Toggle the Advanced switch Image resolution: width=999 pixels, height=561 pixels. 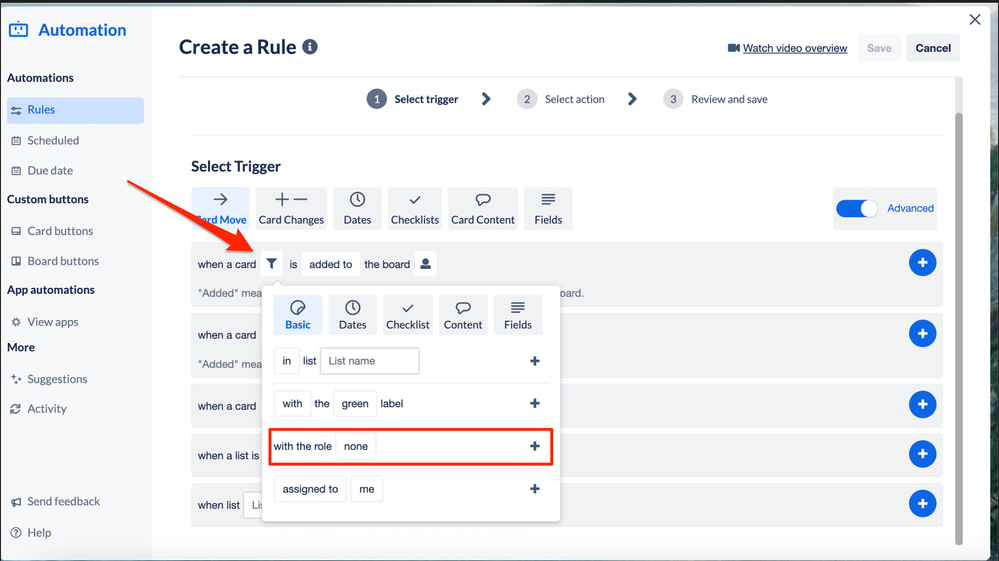(x=856, y=208)
